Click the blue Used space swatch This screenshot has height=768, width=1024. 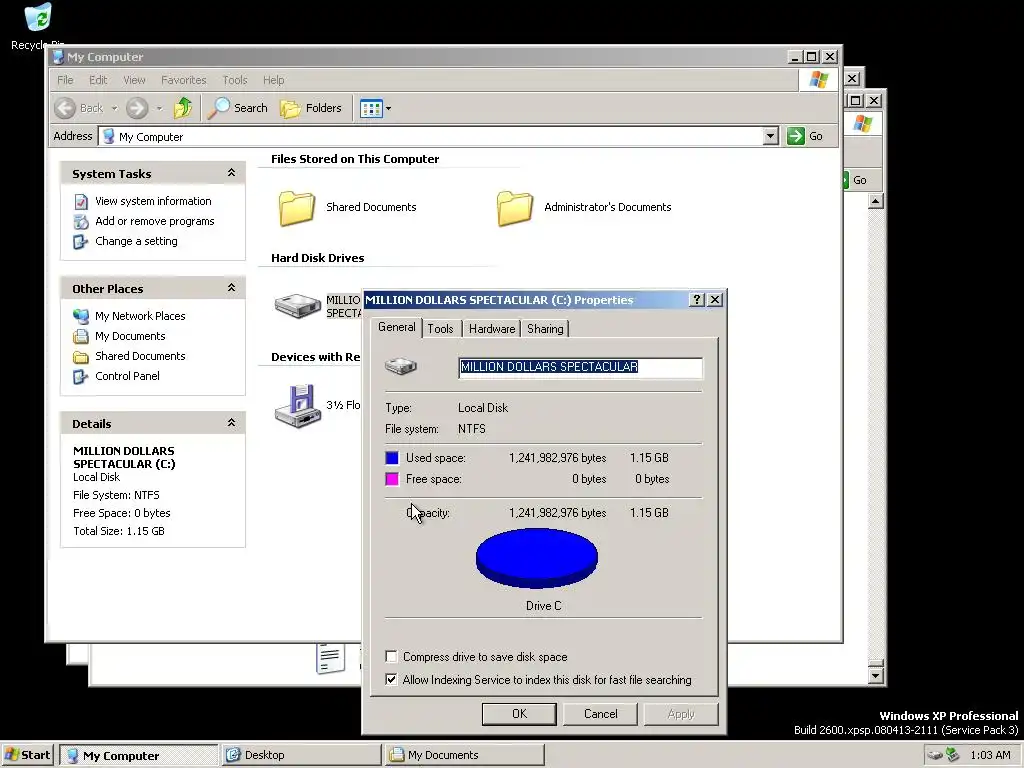tap(392, 458)
